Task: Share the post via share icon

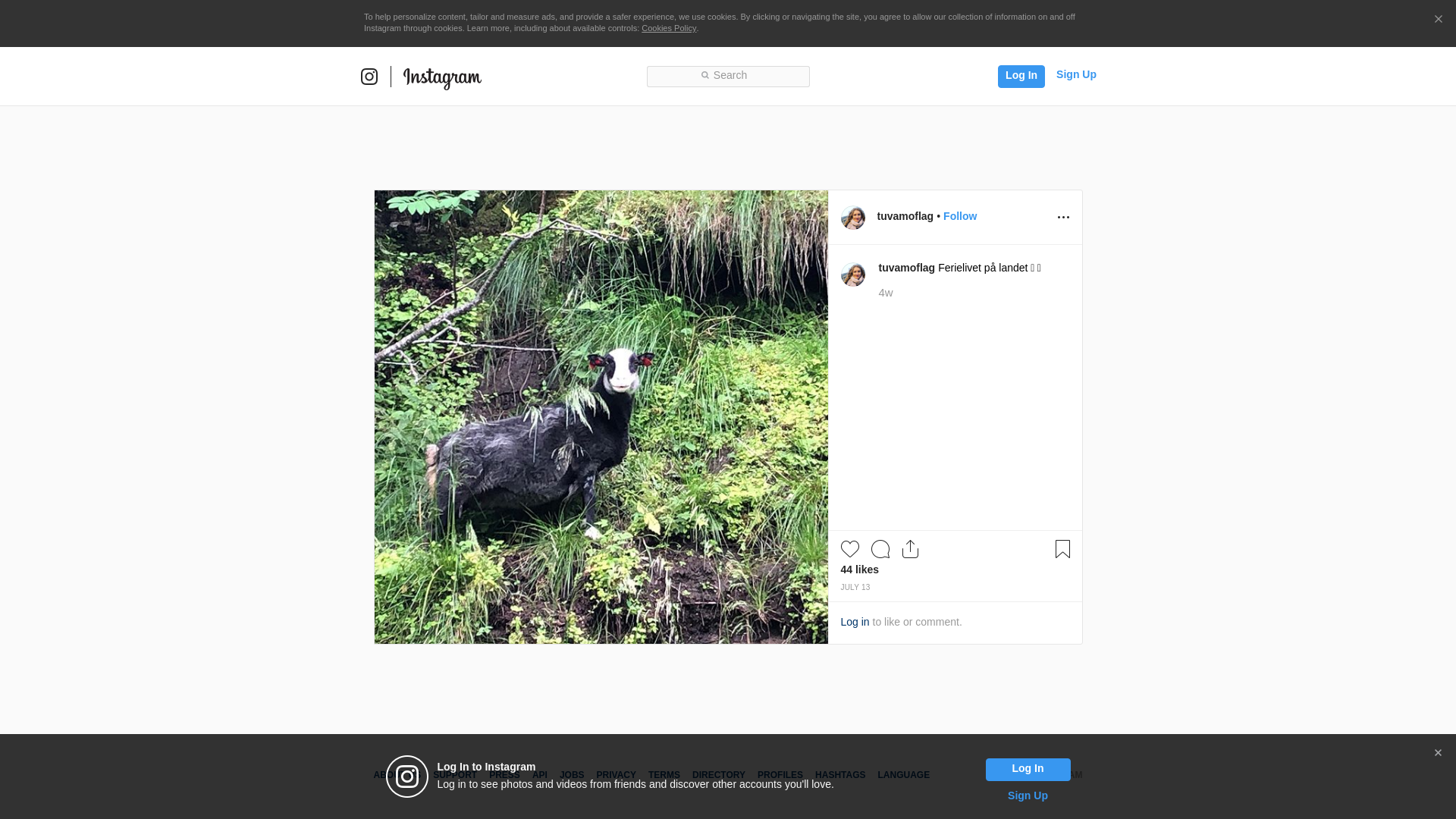Action: point(910,549)
